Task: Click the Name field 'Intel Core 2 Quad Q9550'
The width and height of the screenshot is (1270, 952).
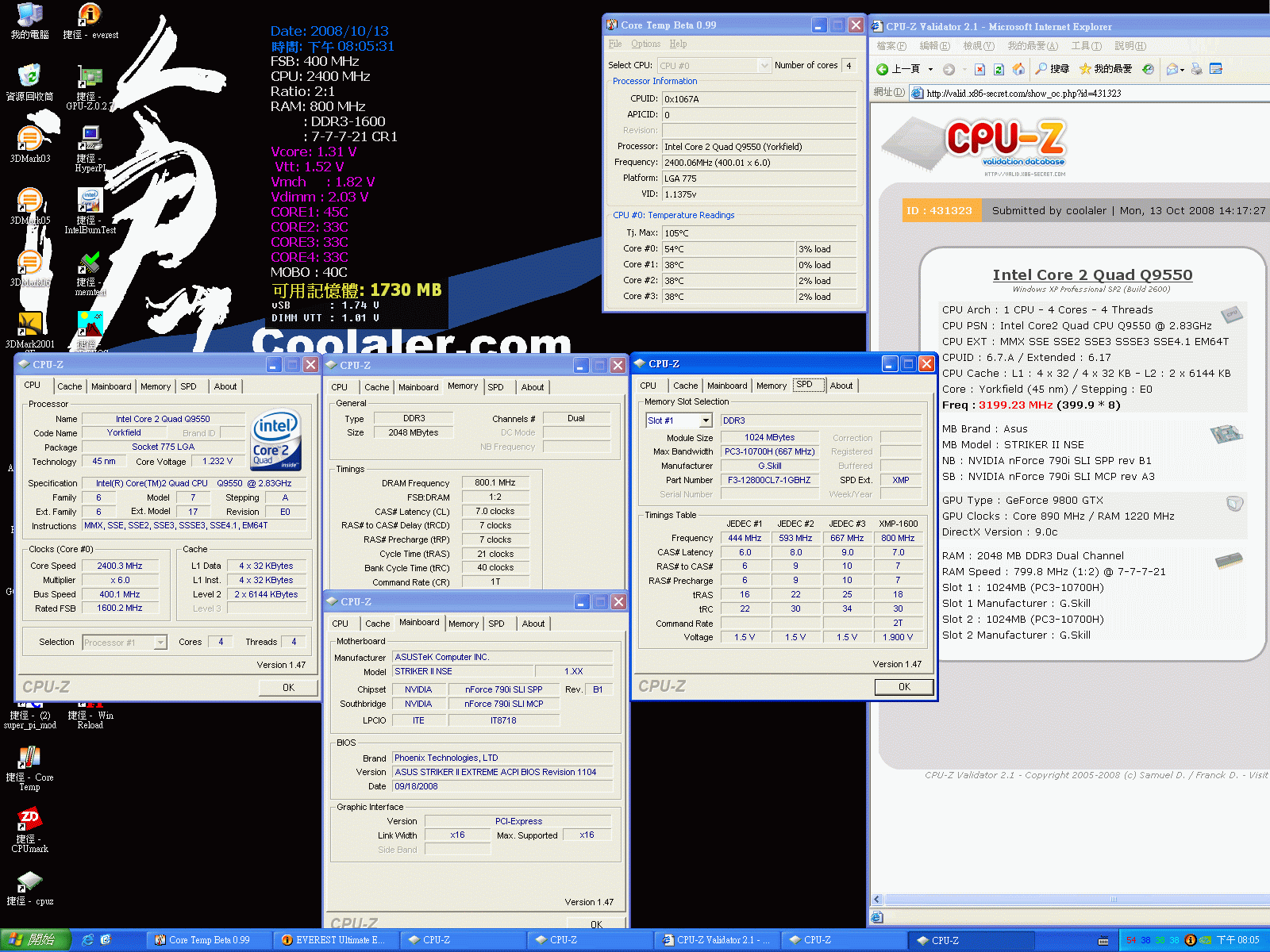Action: (163, 419)
